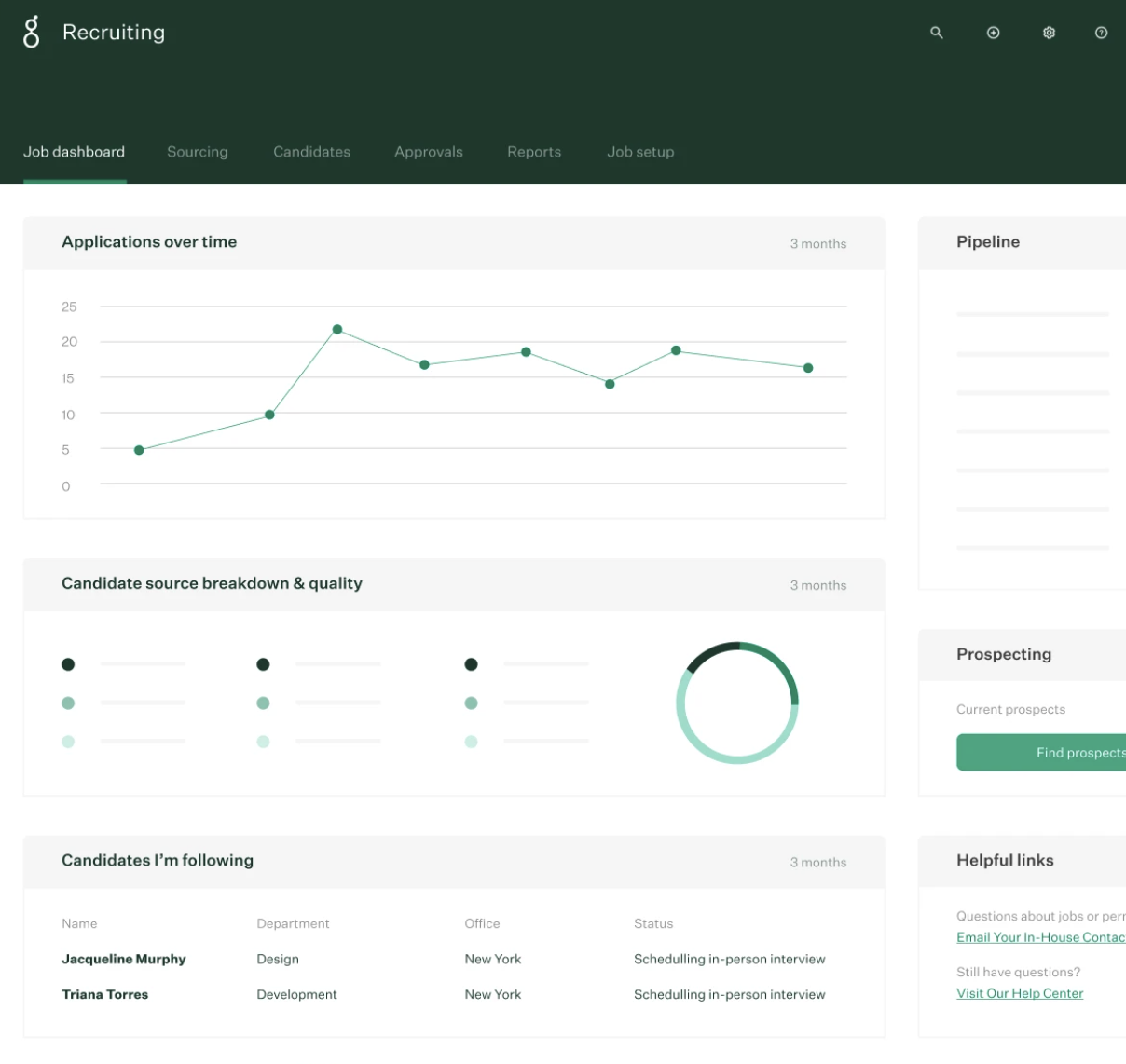This screenshot has height=1064, width=1126.
Task: Open the search magnifier icon
Action: click(x=937, y=33)
